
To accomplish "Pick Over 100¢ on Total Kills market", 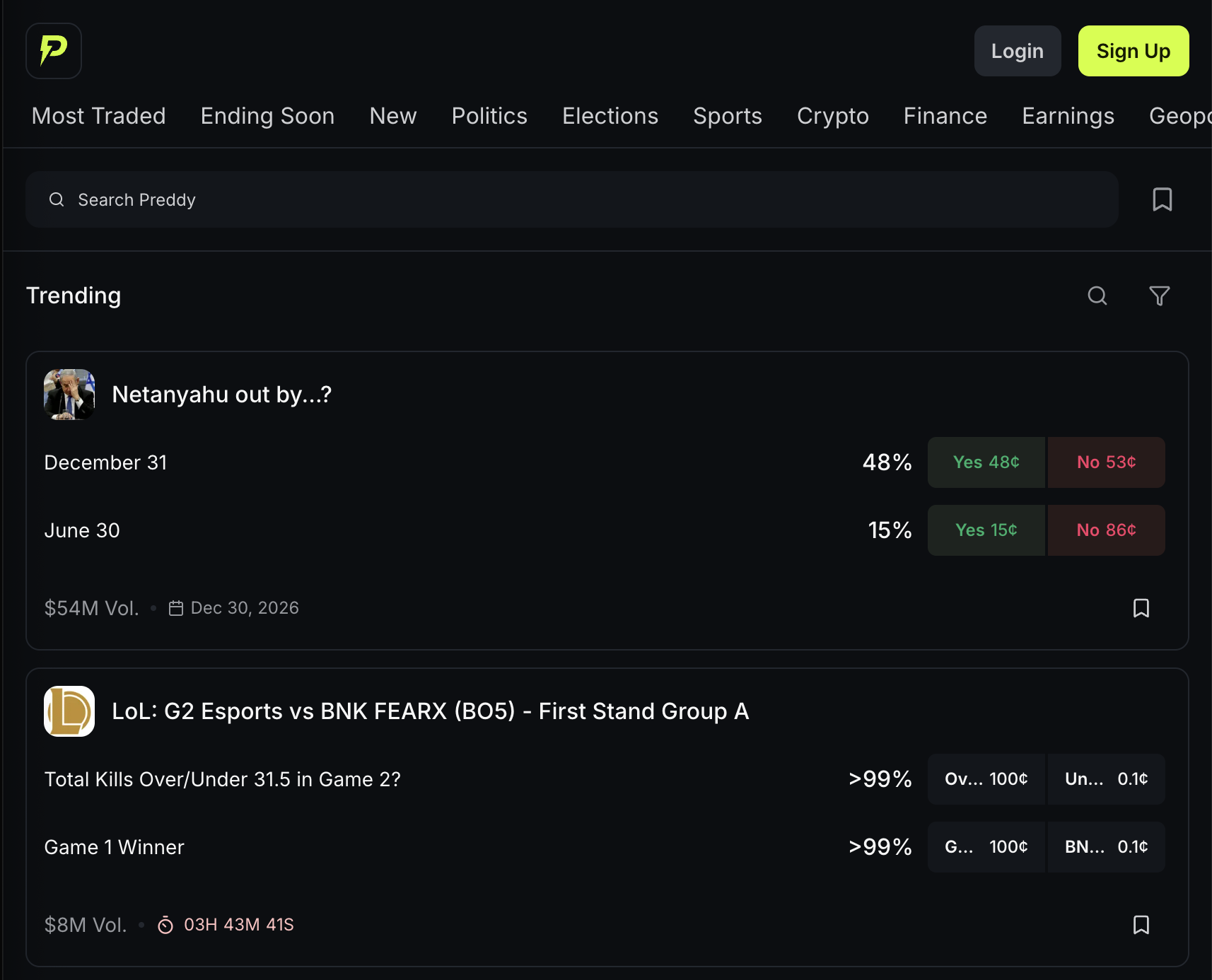I will click(986, 779).
